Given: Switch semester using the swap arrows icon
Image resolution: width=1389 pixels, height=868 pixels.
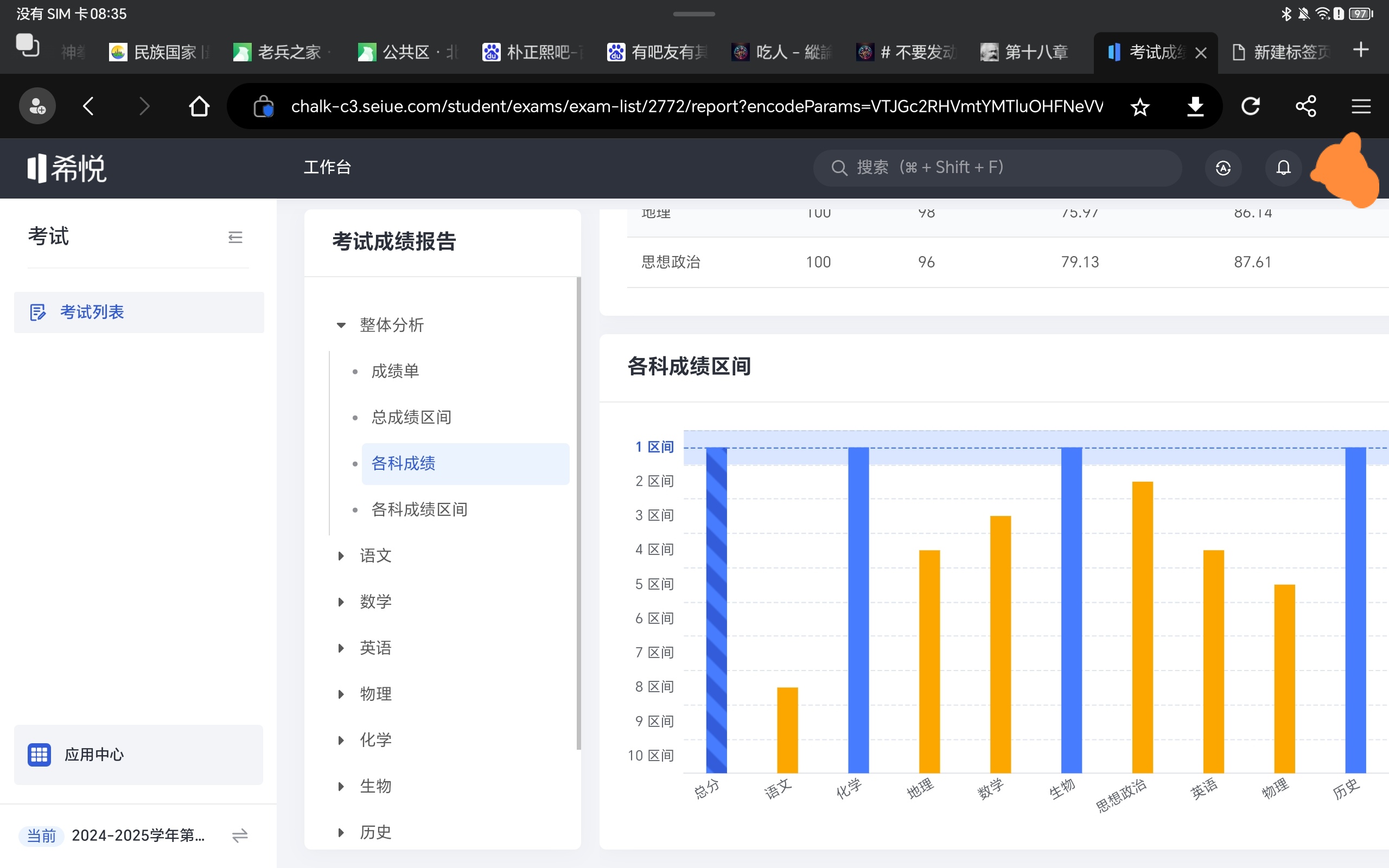Looking at the screenshot, I should 240,835.
